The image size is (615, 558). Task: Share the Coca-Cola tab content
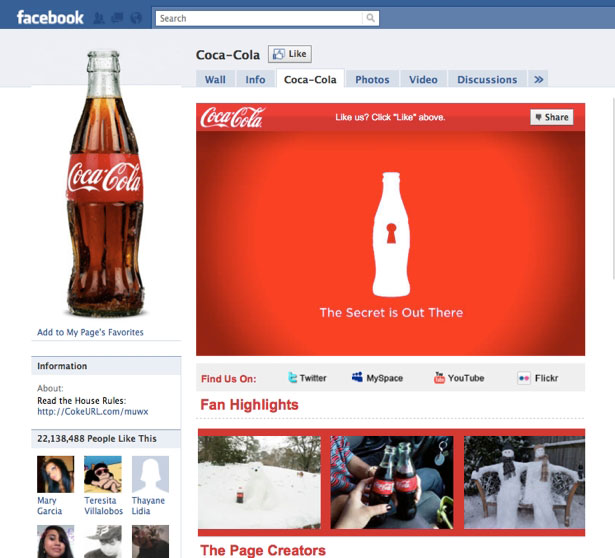tap(552, 117)
